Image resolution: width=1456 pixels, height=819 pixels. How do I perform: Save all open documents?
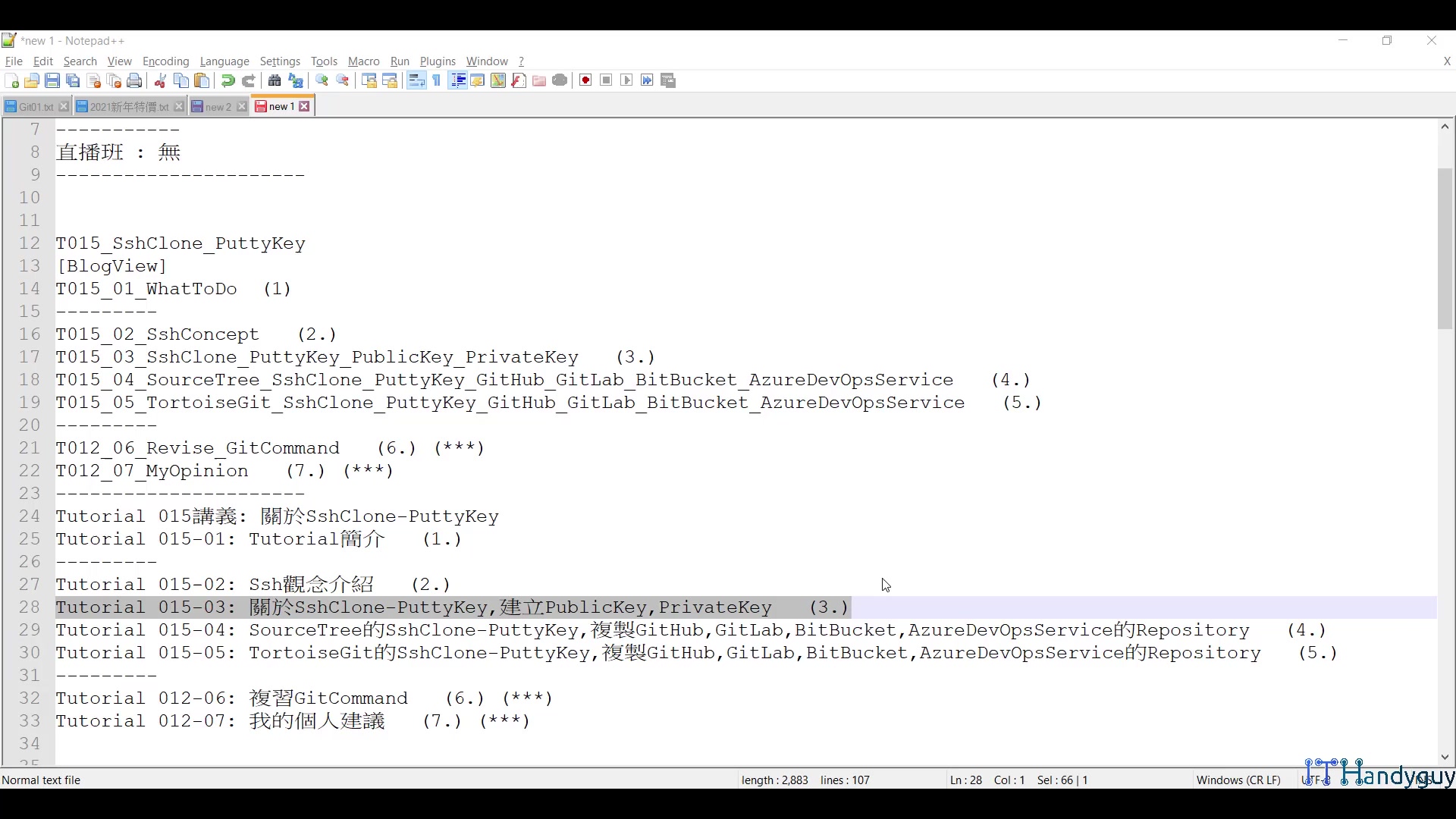(x=73, y=80)
